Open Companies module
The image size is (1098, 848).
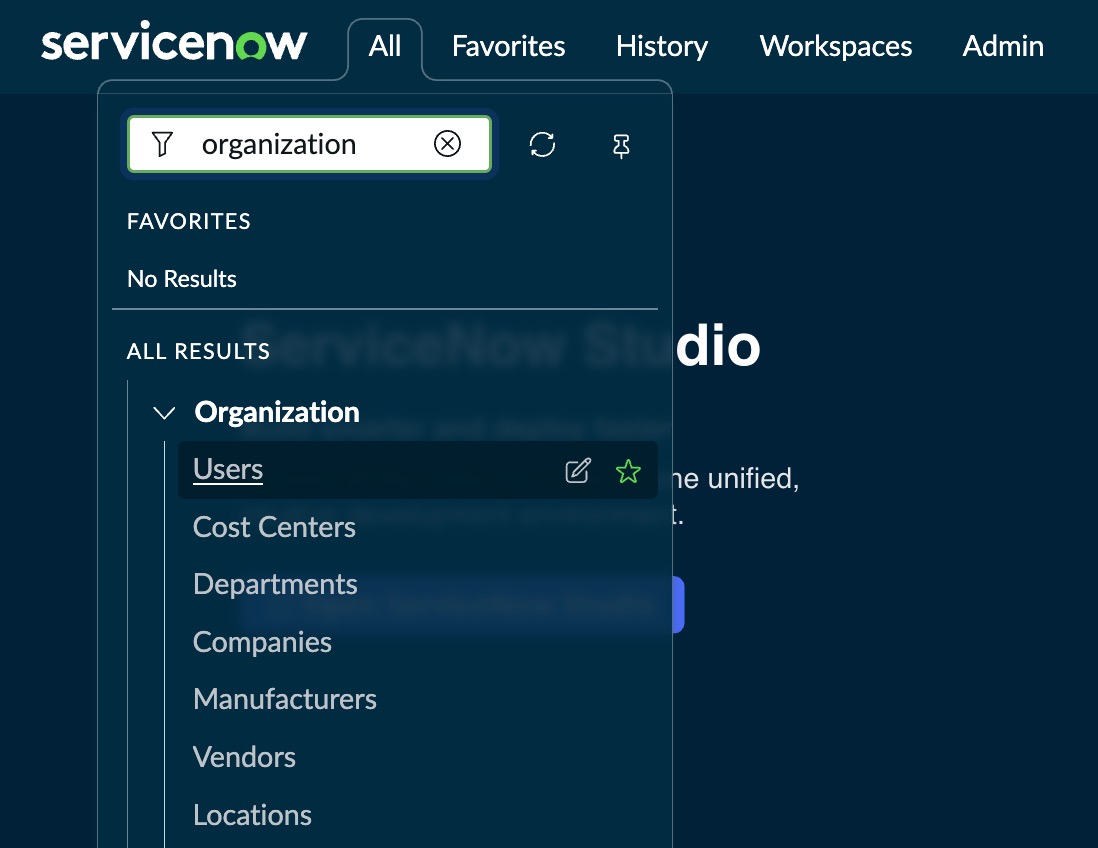click(x=262, y=642)
